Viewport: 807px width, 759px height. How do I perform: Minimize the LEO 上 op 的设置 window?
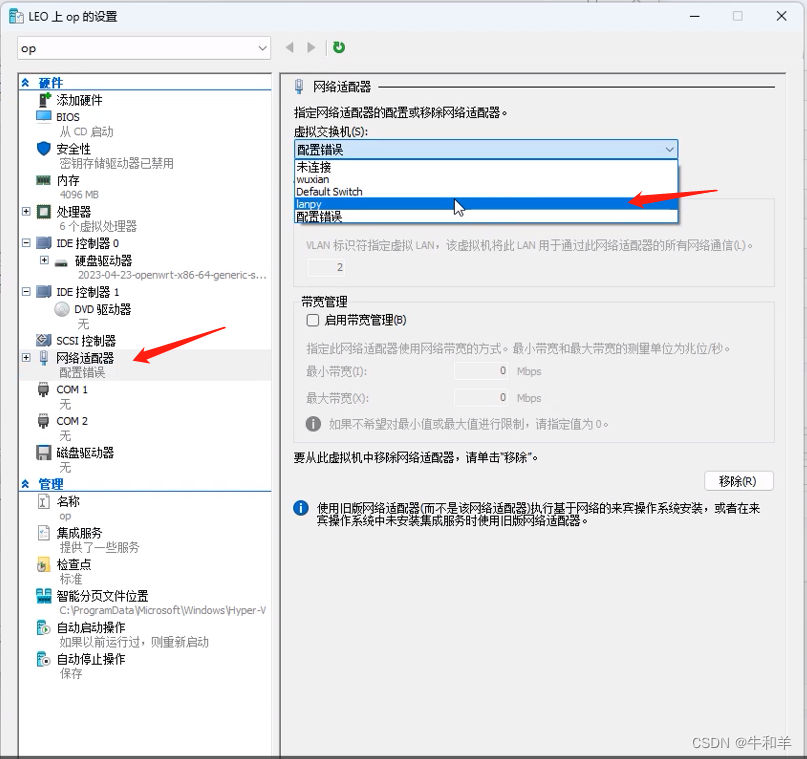695,16
